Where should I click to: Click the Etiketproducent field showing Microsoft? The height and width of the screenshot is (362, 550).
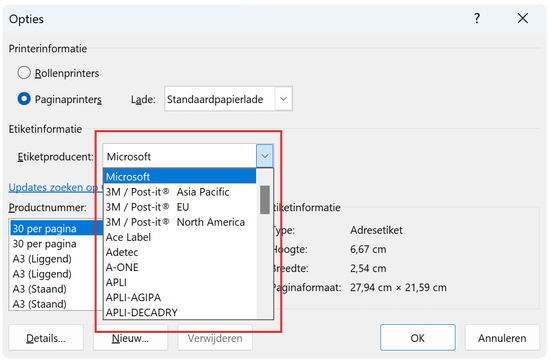180,156
